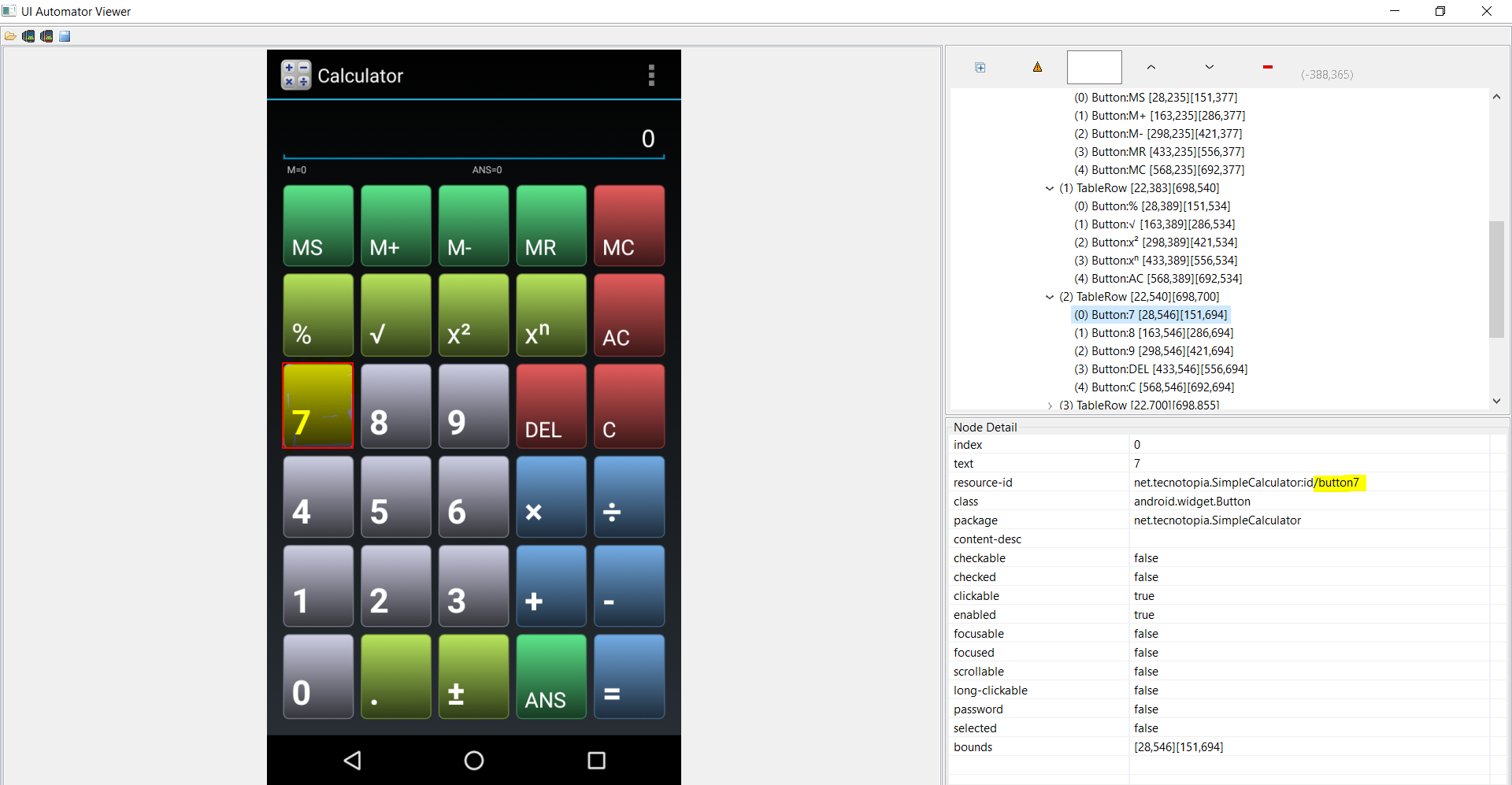The width and height of the screenshot is (1512, 785).
Task: Select the Button:AC tree row
Action: 1158,279
